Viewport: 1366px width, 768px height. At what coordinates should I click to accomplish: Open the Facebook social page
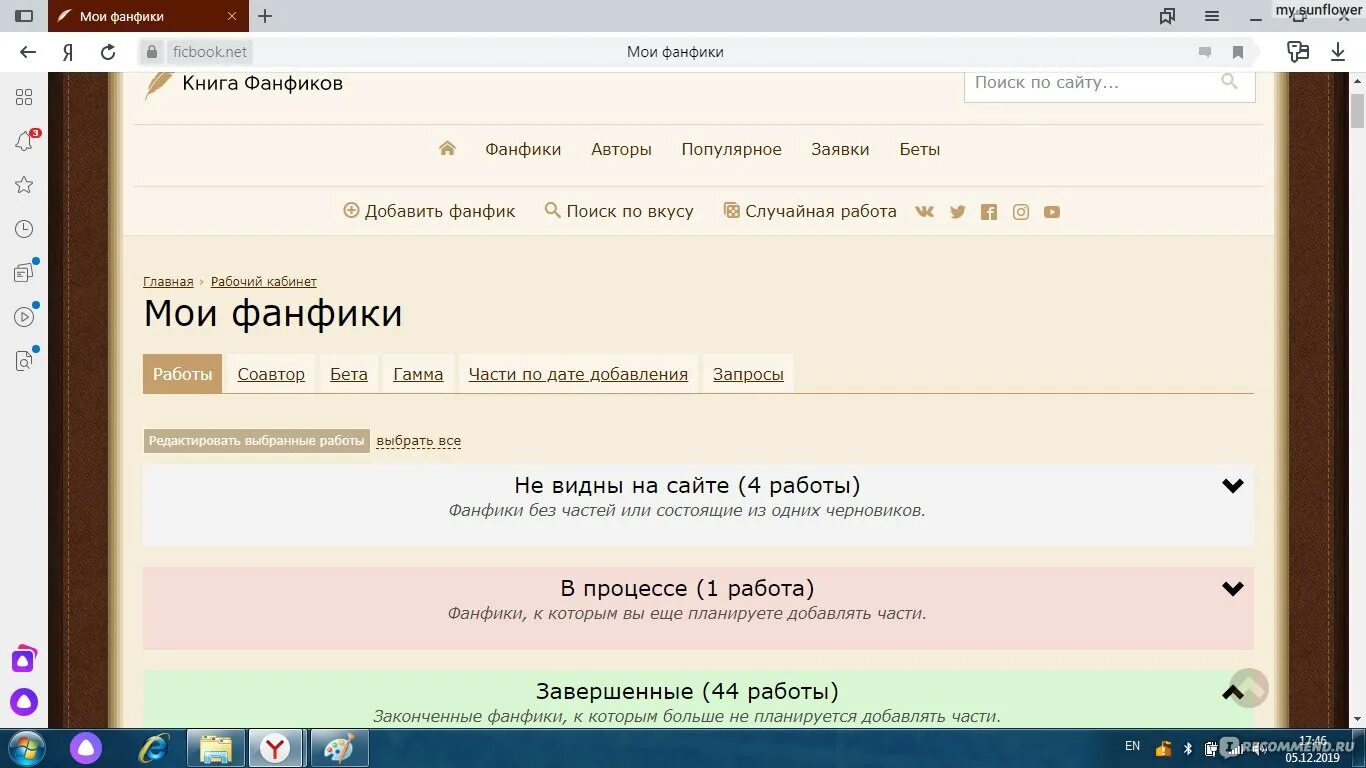pos(989,212)
